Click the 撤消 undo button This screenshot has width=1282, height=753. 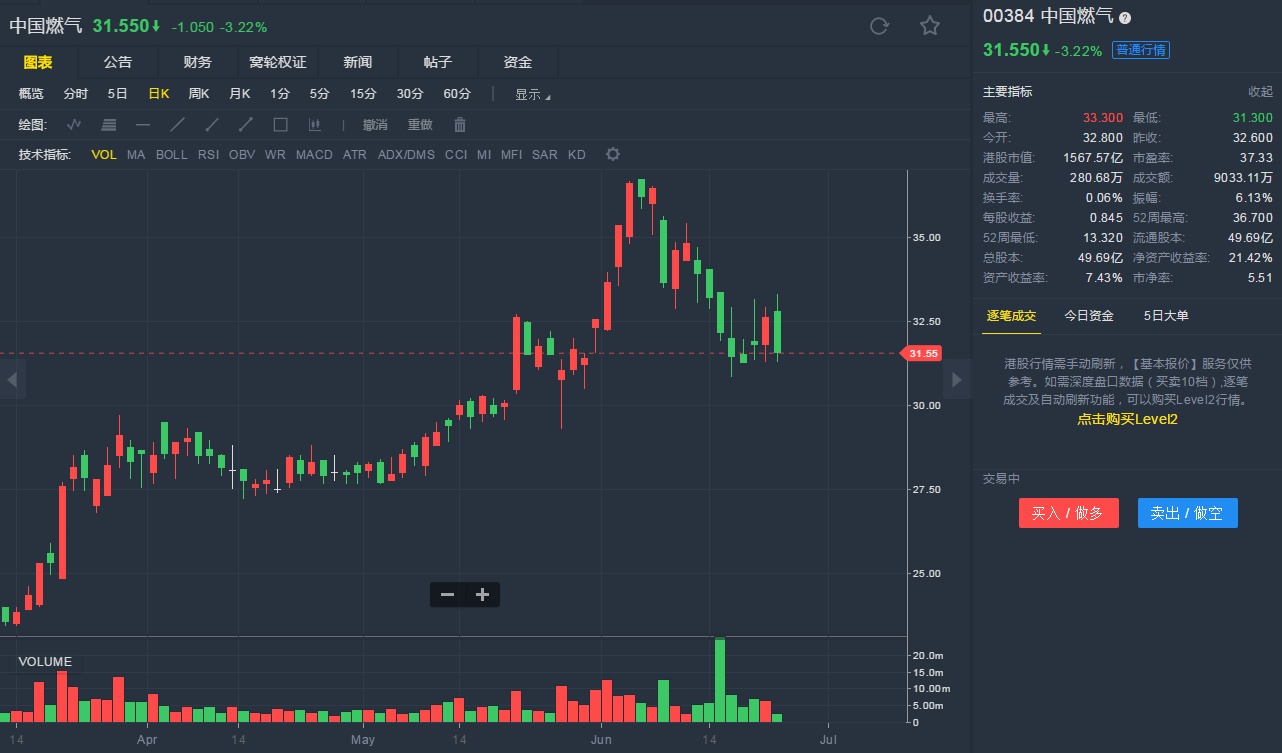click(375, 125)
